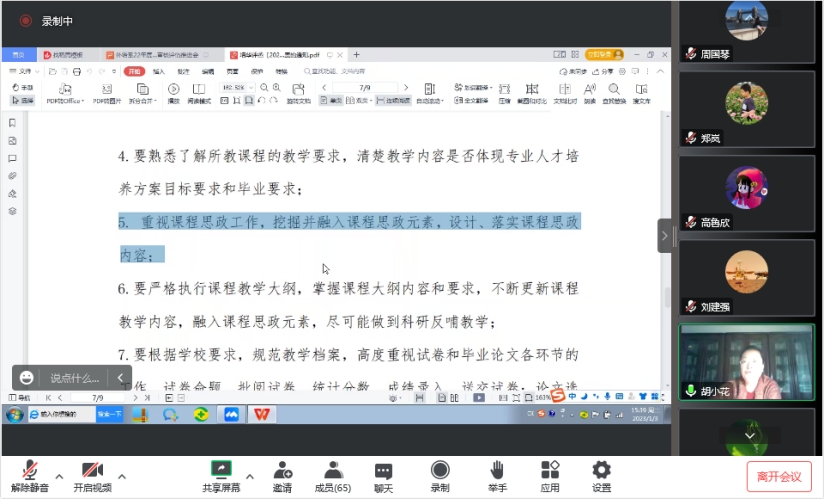
Task: Click the emoji icon beside chat input
Action: (x=27, y=378)
